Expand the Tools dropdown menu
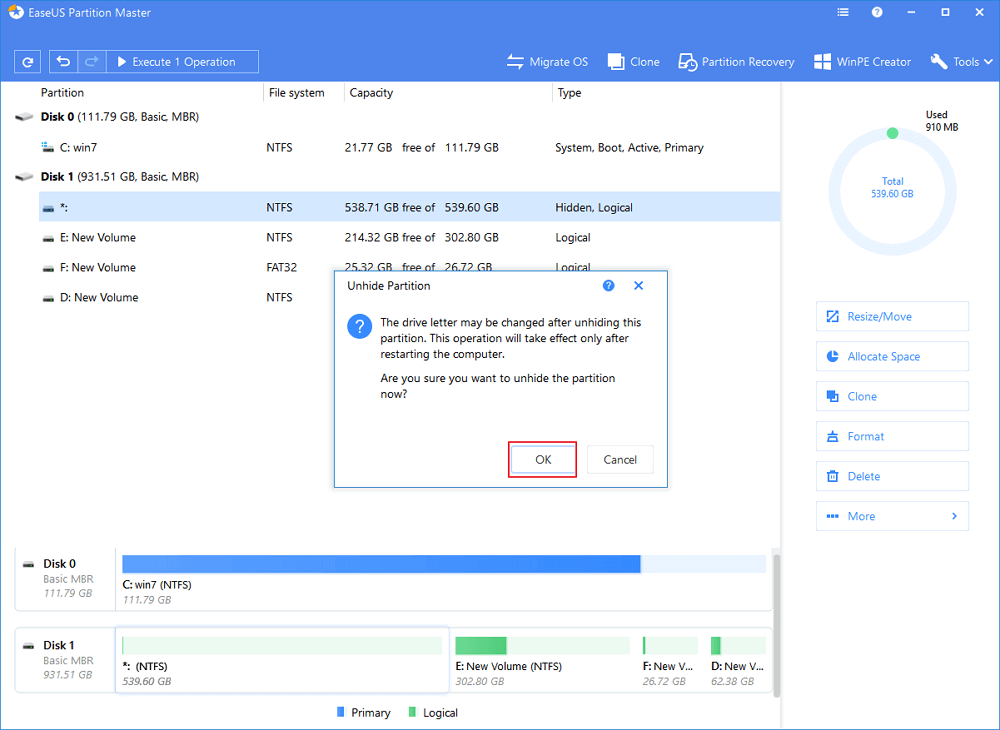This screenshot has width=1000, height=730. [x=961, y=62]
